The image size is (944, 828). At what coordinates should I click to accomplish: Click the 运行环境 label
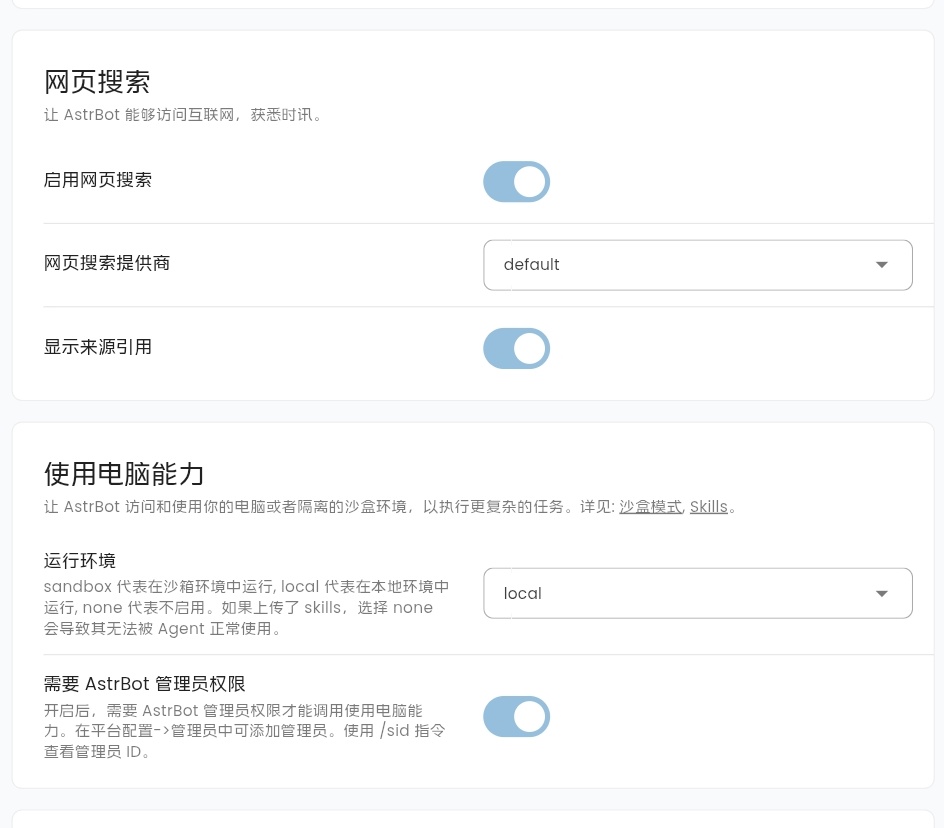tap(79, 561)
